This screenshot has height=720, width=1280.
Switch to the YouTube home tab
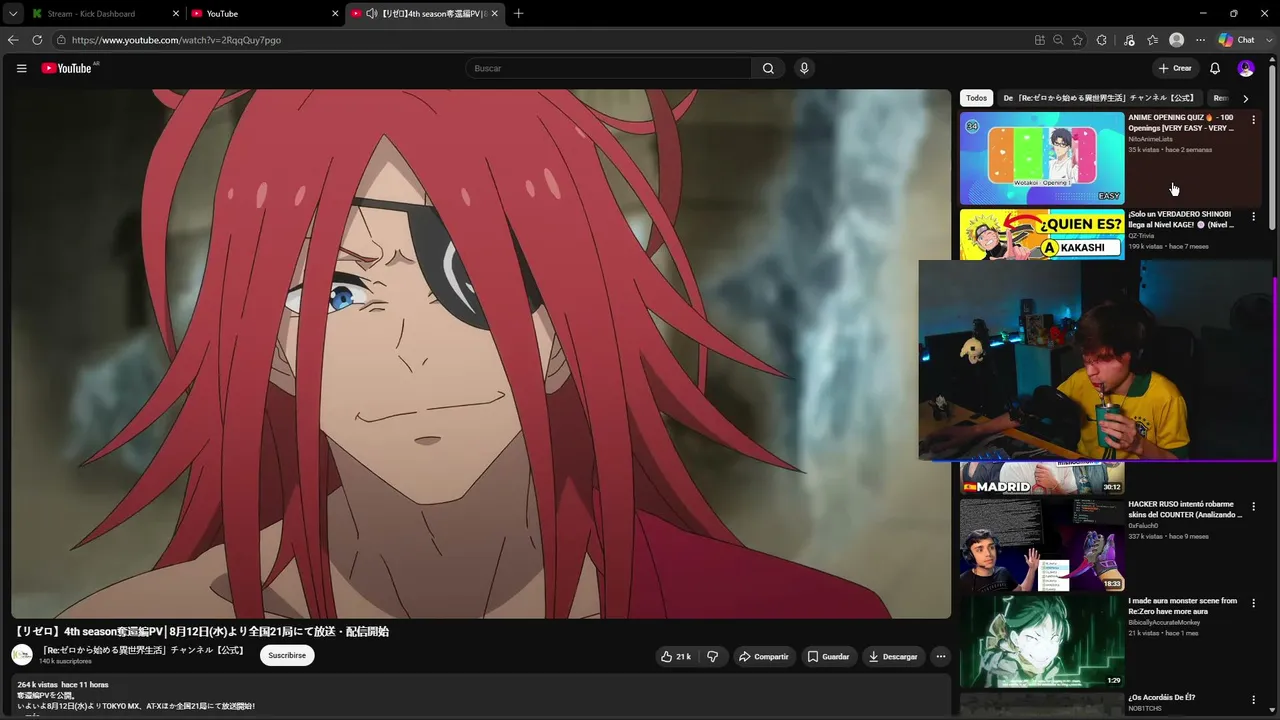point(265,14)
